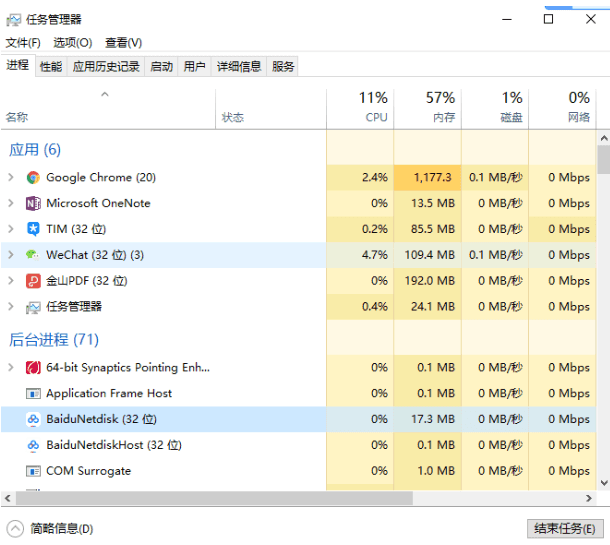Expand the WeChat process group

point(11,255)
